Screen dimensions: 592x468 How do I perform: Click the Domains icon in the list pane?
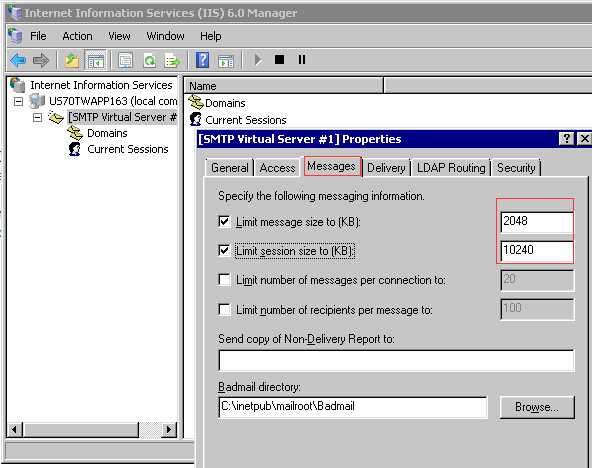[196, 102]
